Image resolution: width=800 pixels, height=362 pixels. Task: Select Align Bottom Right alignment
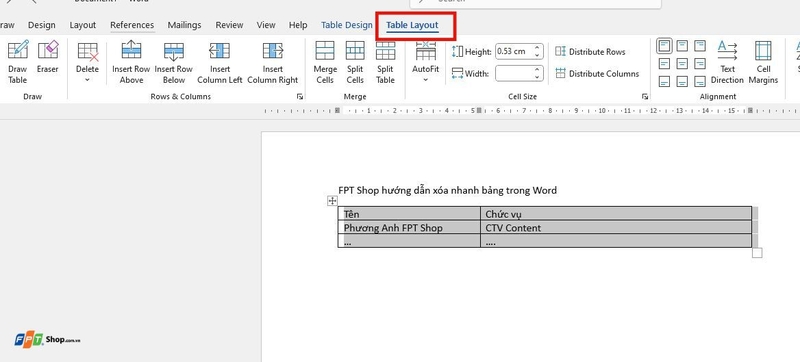(700, 81)
